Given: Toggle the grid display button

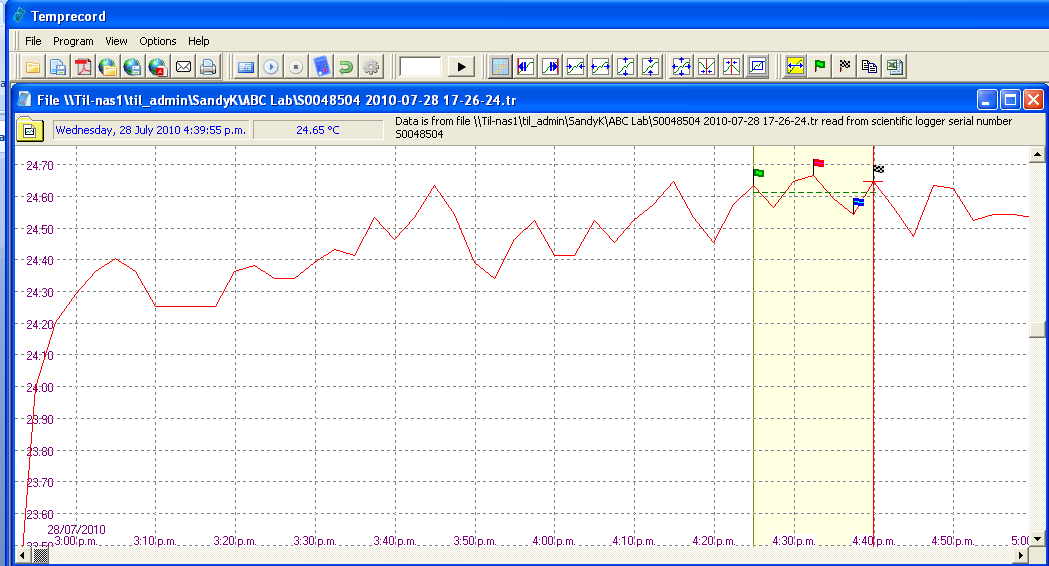Looking at the screenshot, I should tap(500, 67).
